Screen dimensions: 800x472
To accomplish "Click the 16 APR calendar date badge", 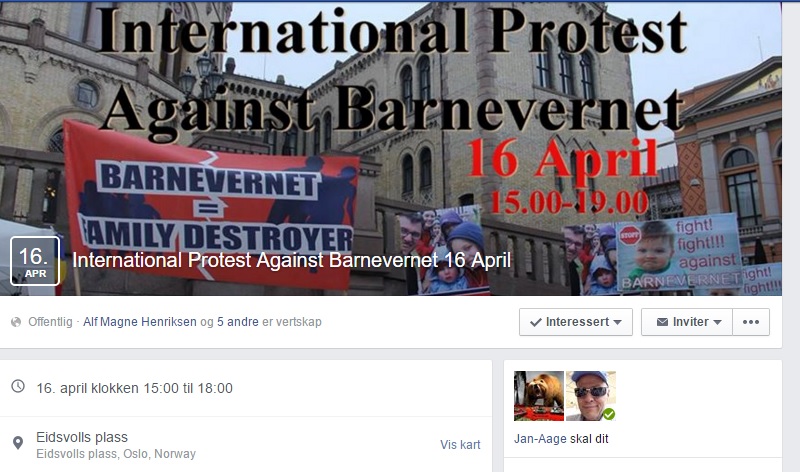I will [x=35, y=261].
